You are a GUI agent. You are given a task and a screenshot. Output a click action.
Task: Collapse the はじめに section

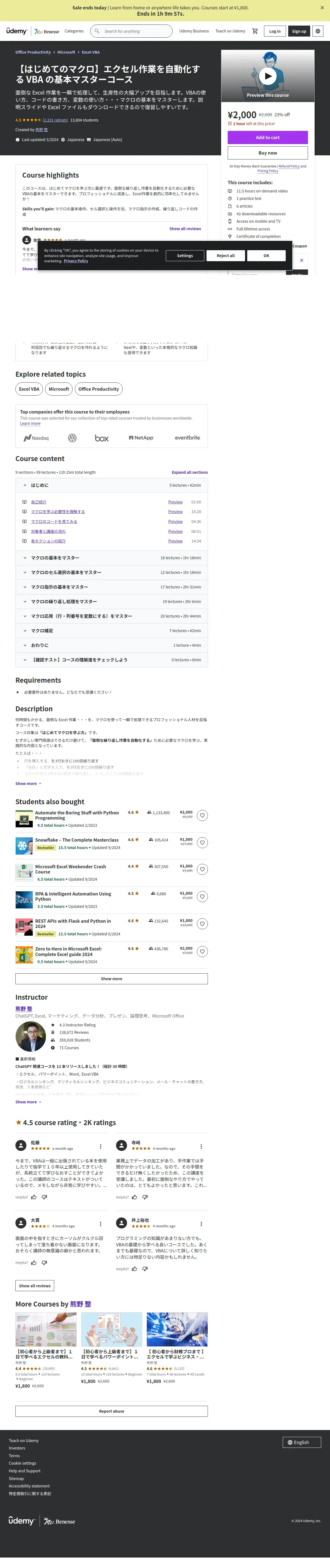111,485
